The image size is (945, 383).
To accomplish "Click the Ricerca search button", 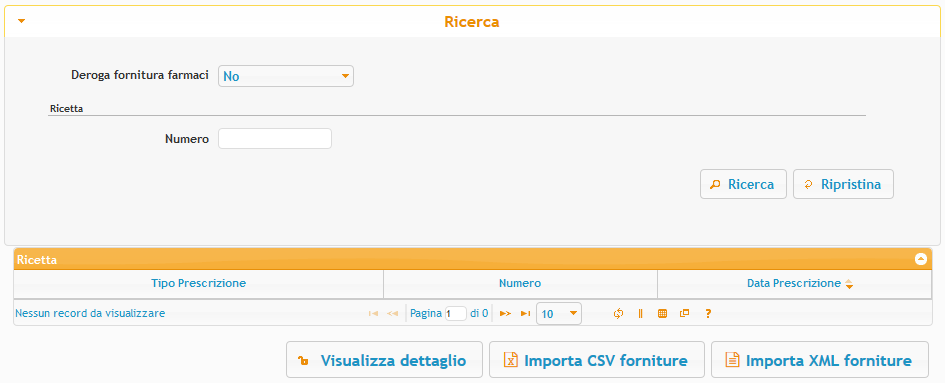I will click(x=743, y=184).
